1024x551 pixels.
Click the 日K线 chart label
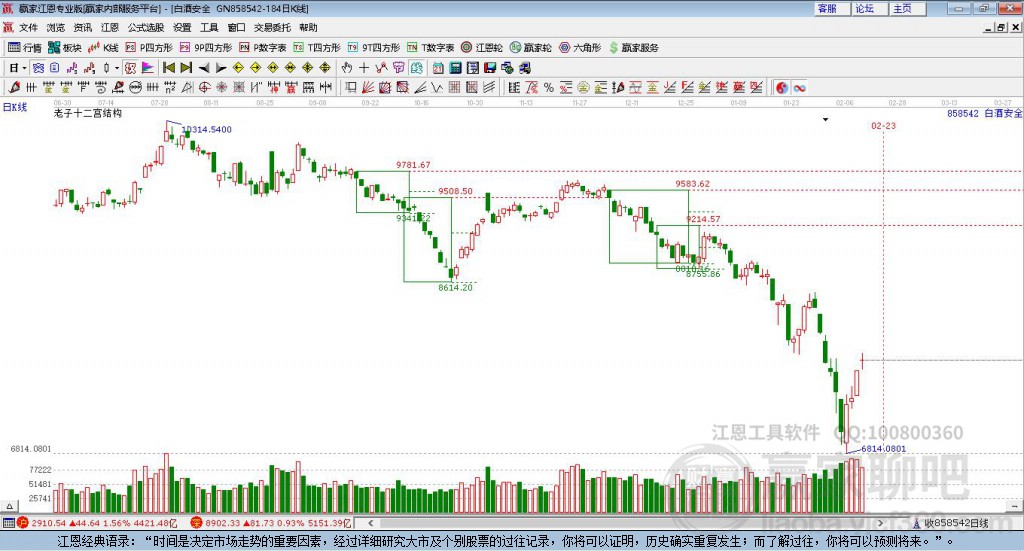click(14, 107)
